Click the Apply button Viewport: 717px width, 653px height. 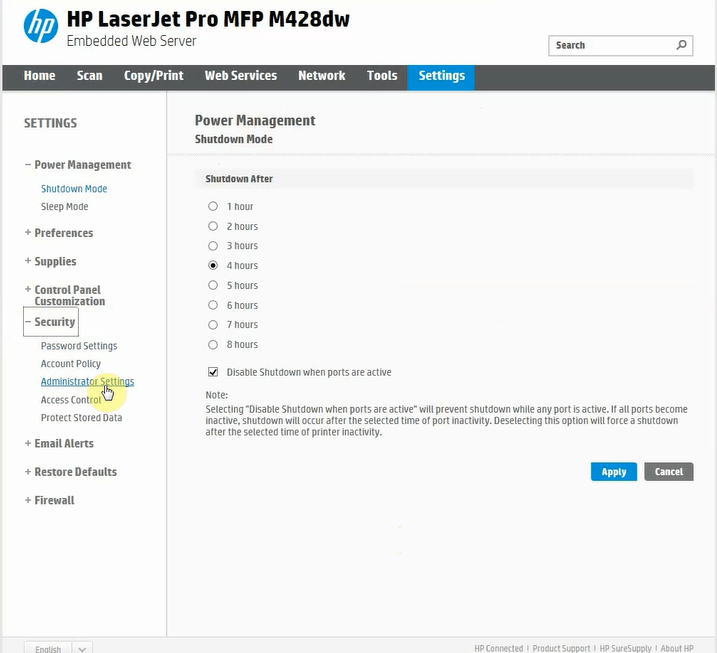click(613, 472)
